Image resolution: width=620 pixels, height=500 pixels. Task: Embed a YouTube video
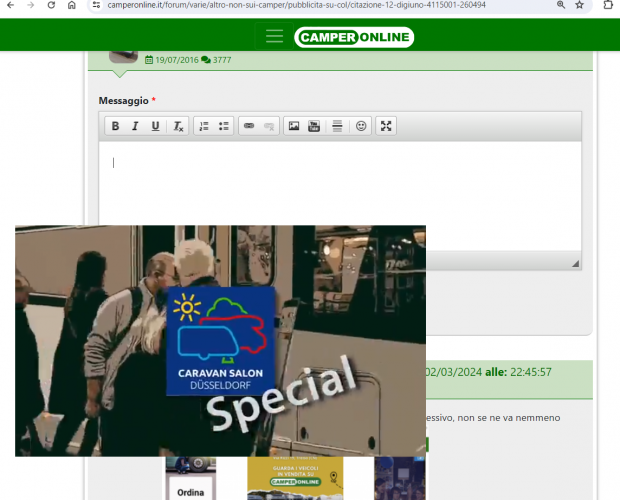click(314, 126)
